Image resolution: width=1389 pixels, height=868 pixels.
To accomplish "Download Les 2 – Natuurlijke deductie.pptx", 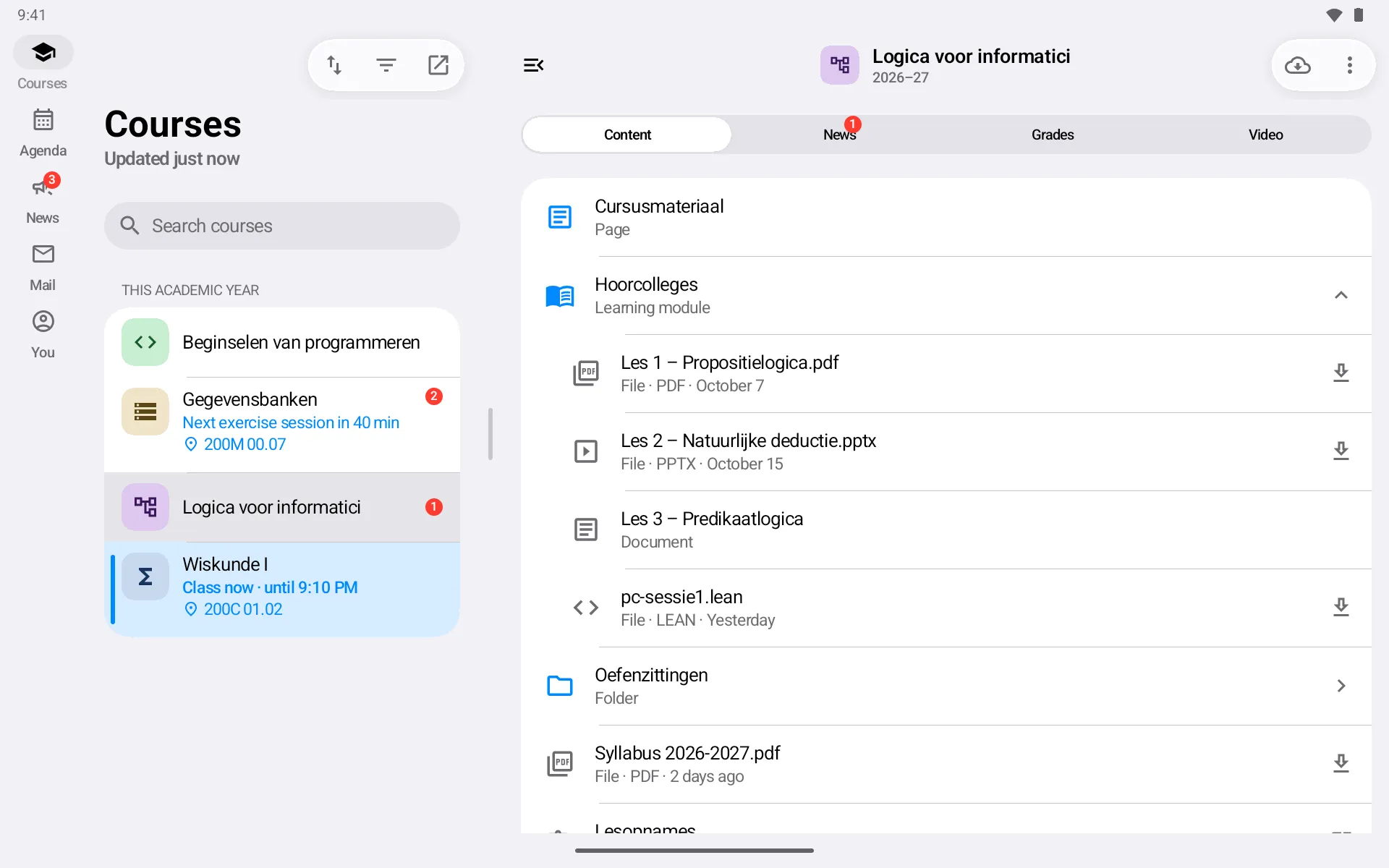I will point(1341,451).
